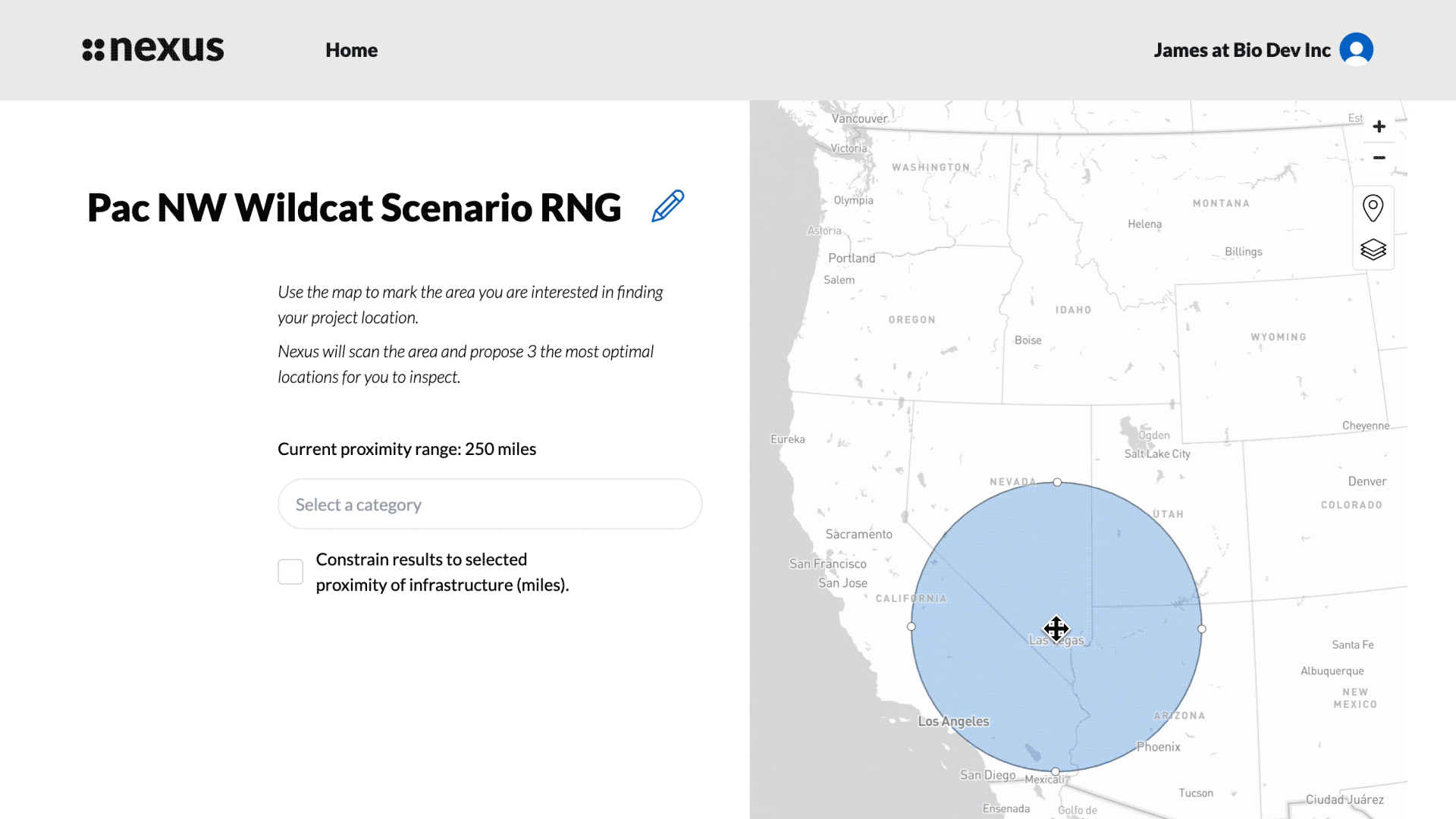Click James at Bio Dev Inc account name
This screenshot has width=1456, height=819.
1241,50
